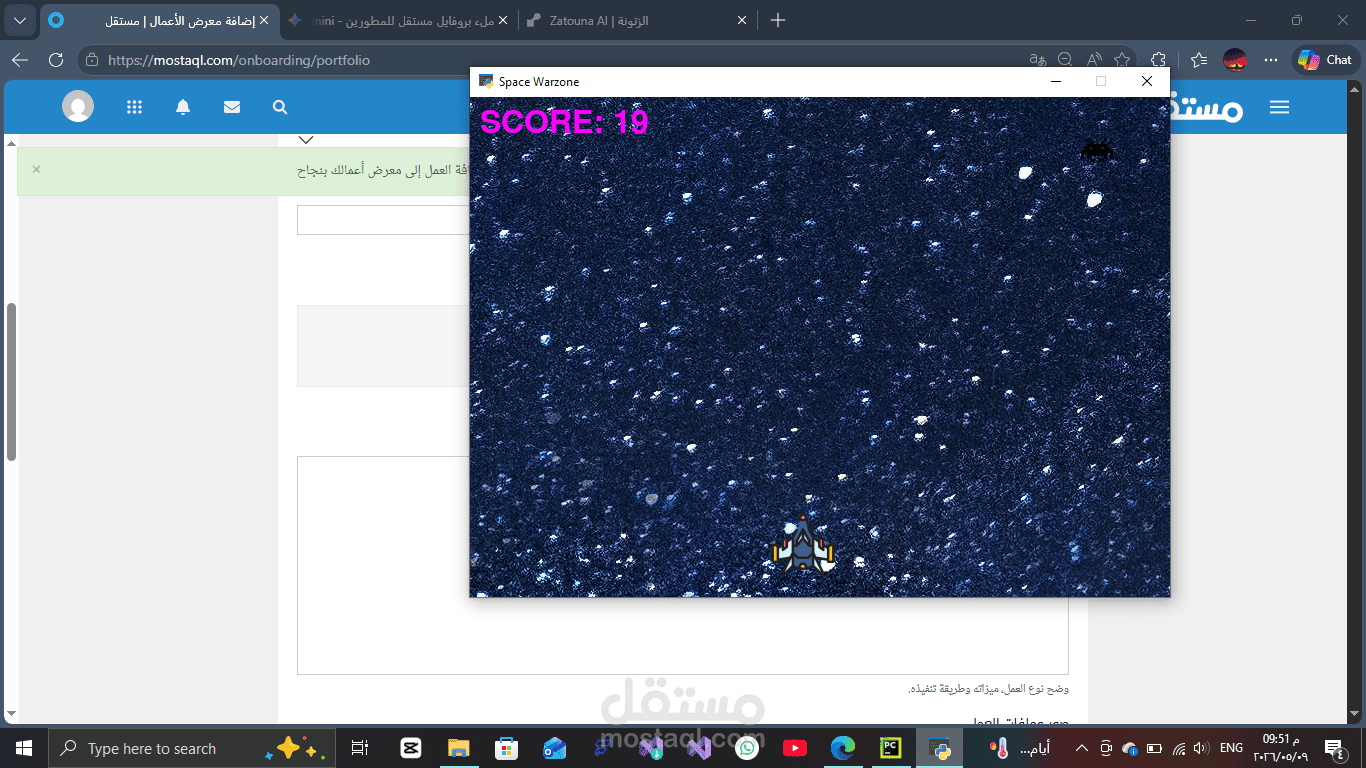Viewport: 1366px width, 768px height.
Task: Open the favorites list in the browser toolbar
Action: pos(1199,60)
